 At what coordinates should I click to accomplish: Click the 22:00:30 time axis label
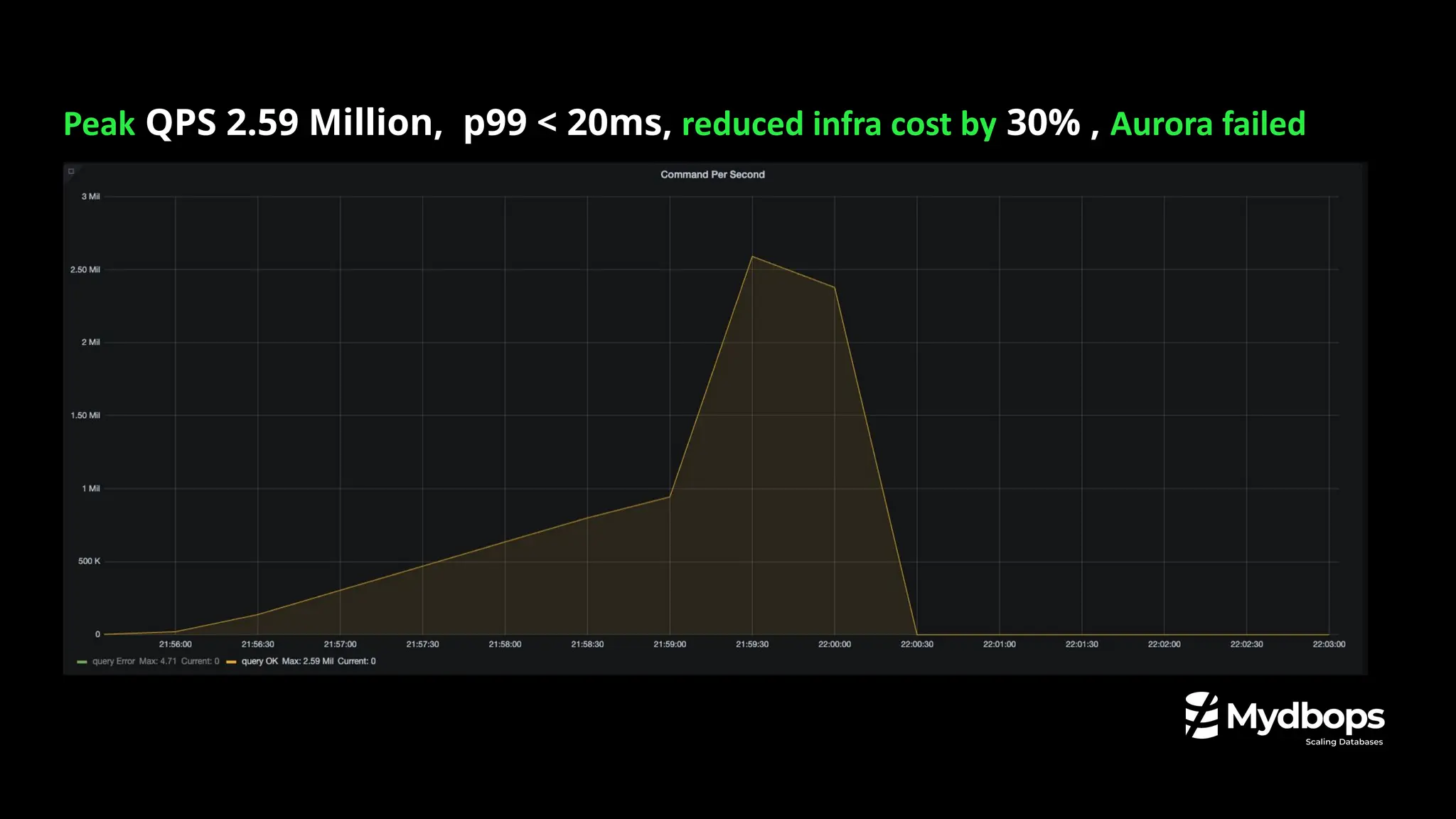click(x=917, y=644)
